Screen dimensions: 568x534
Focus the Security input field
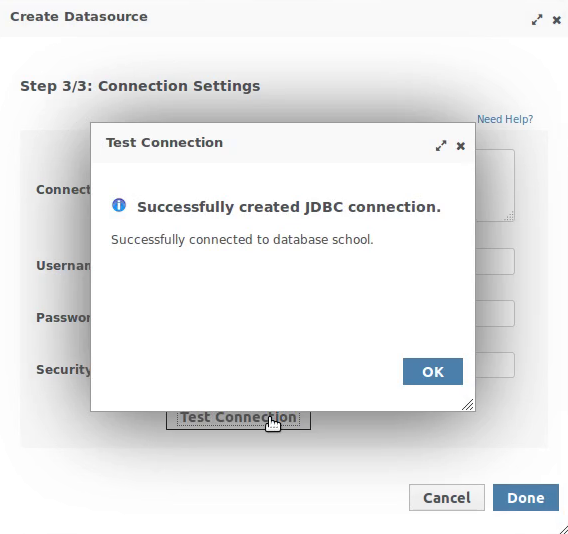[x=495, y=365]
